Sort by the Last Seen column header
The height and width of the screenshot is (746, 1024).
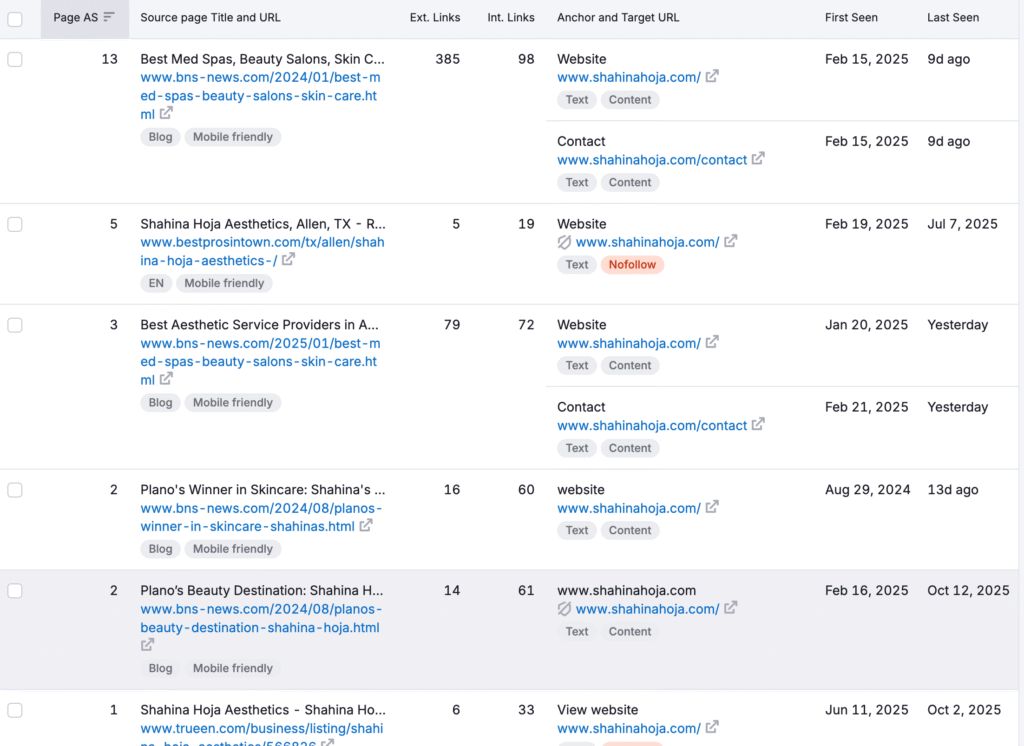pos(952,18)
